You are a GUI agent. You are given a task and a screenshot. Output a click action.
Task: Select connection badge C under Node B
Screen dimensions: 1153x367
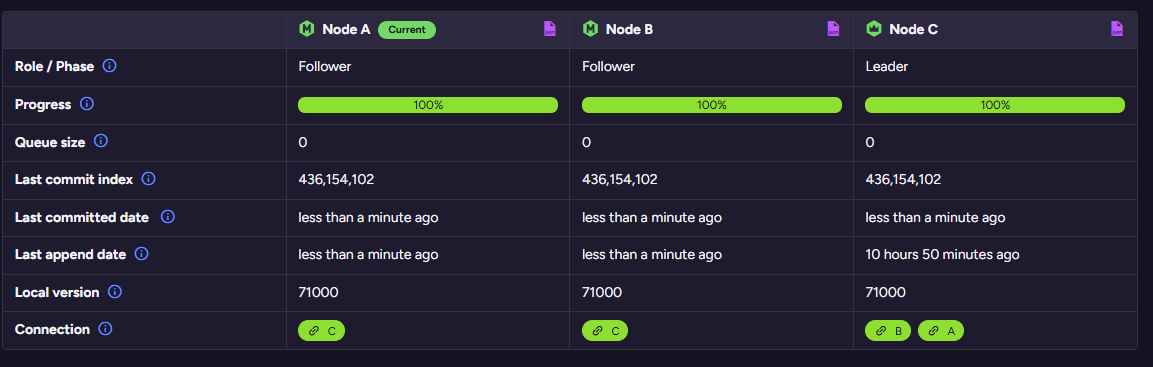[x=604, y=331]
